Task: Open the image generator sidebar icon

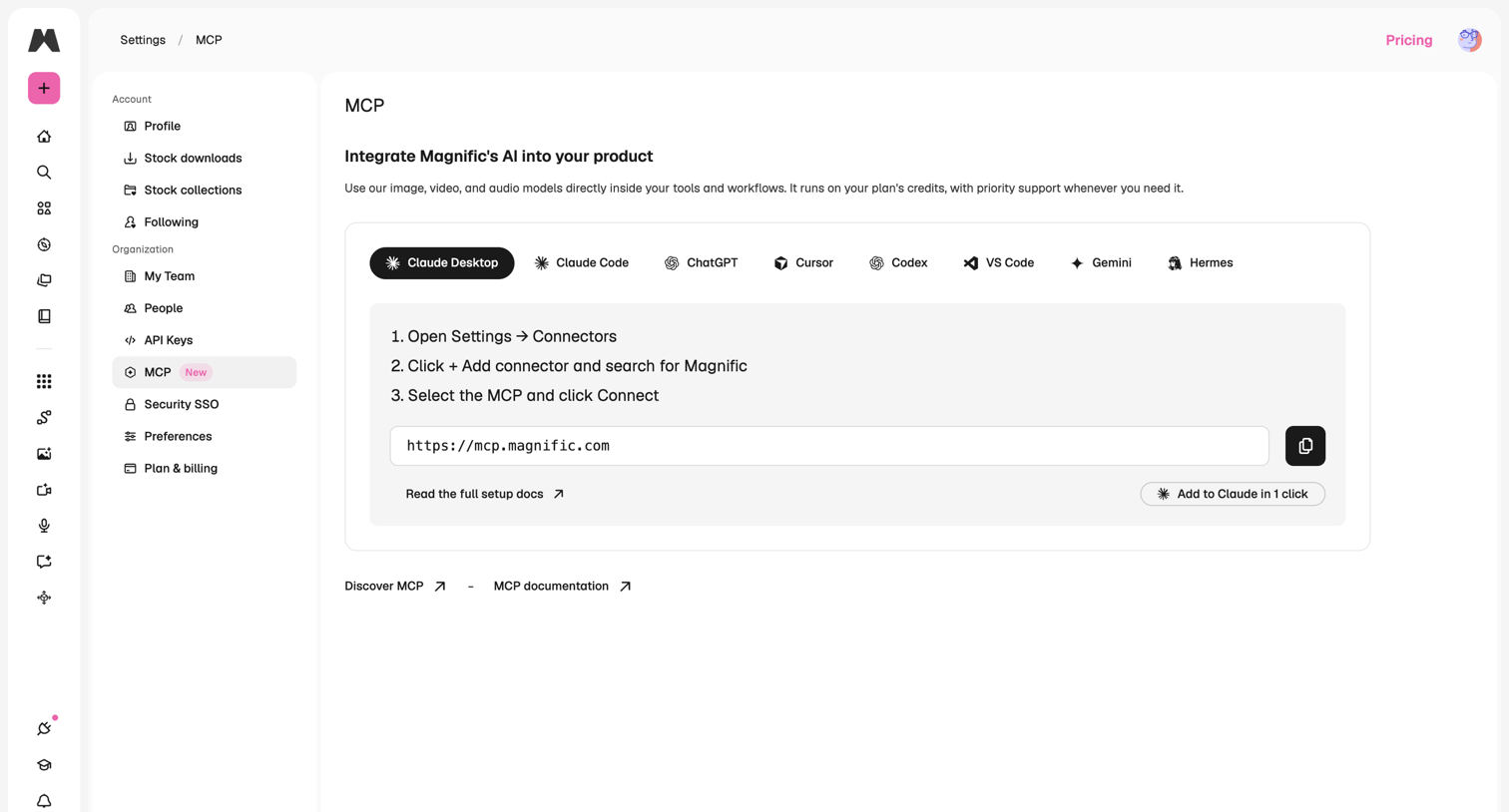Action: point(44,454)
